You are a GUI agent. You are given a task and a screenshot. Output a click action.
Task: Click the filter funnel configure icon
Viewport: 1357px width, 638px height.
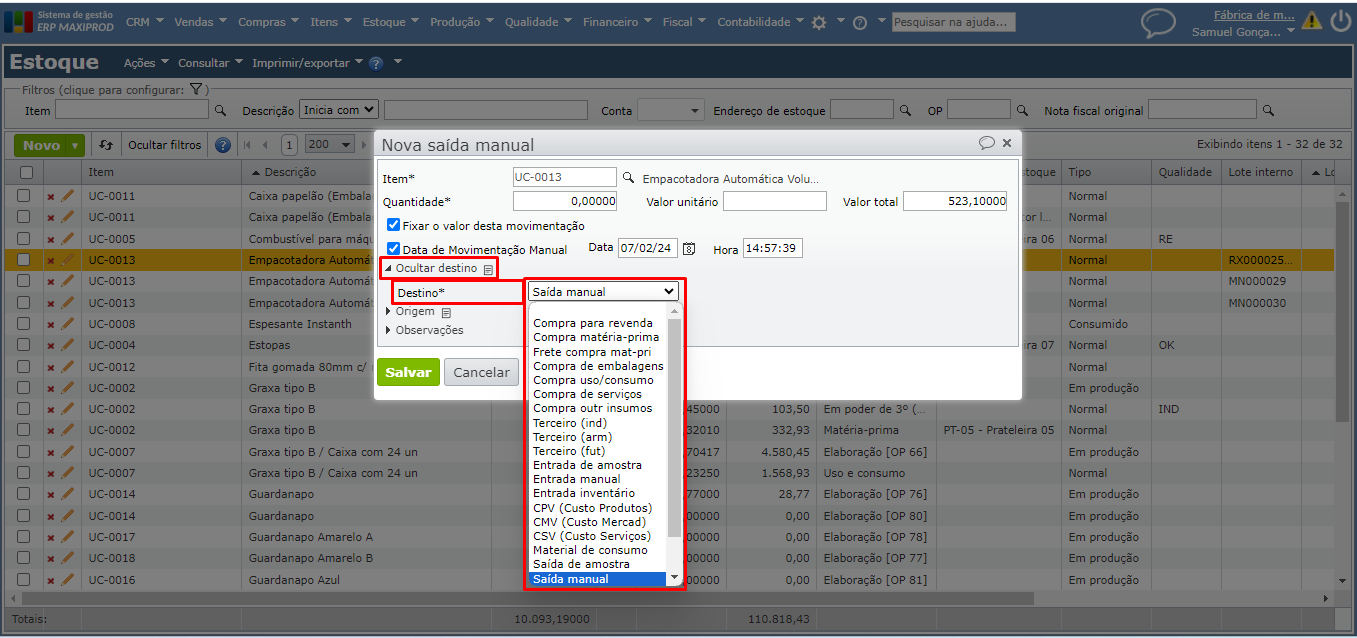tap(197, 90)
